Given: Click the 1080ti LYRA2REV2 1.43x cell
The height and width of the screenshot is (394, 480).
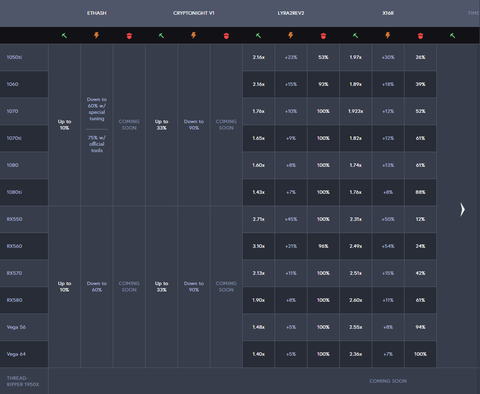Looking at the screenshot, I should [x=258, y=192].
